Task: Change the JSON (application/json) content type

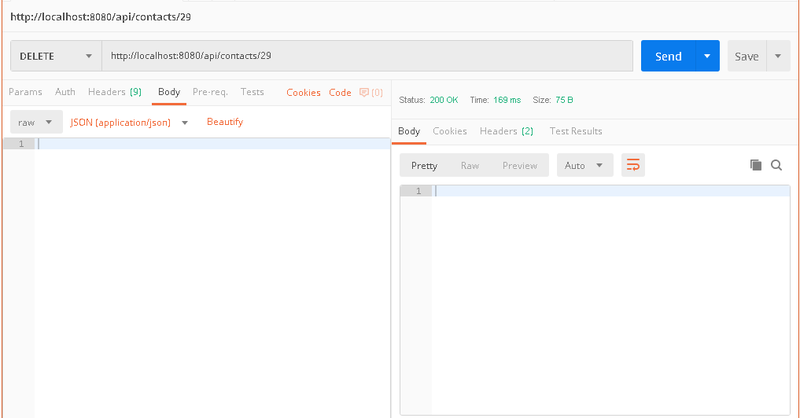Action: [x=129, y=122]
